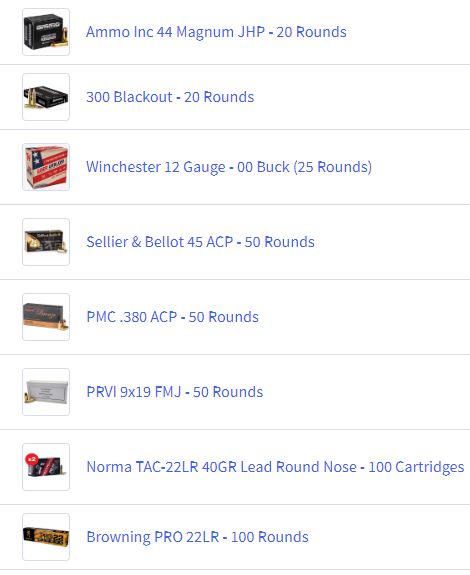The width and height of the screenshot is (470, 575).
Task: Click the Winchester red-white-blue box thumbnail
Action: click(46, 167)
